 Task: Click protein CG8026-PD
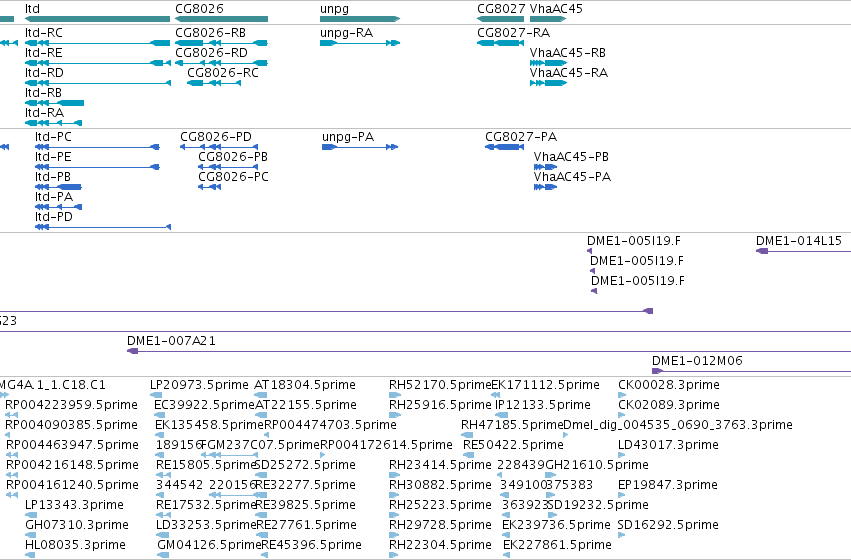tap(216, 137)
